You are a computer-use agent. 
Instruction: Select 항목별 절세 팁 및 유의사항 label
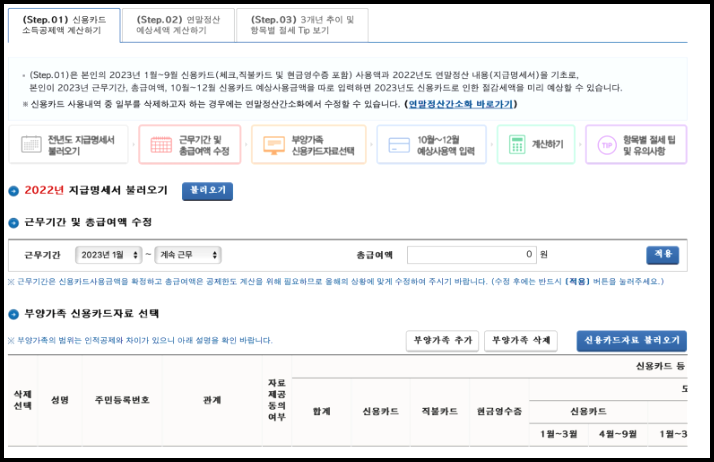click(x=649, y=145)
